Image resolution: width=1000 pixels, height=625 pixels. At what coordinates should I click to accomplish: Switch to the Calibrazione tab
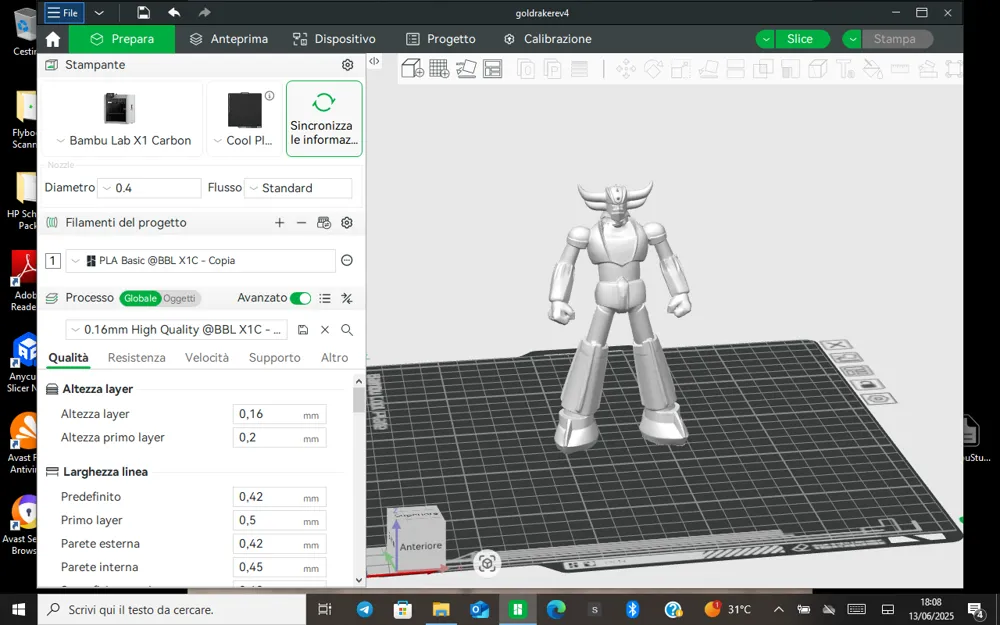[547, 39]
